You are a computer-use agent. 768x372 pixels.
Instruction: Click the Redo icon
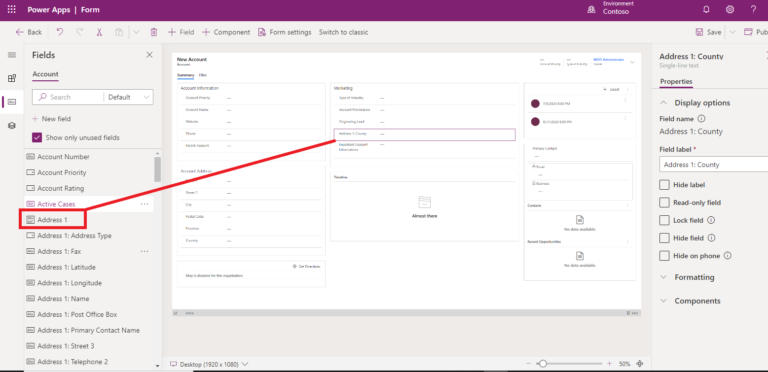tap(79, 32)
